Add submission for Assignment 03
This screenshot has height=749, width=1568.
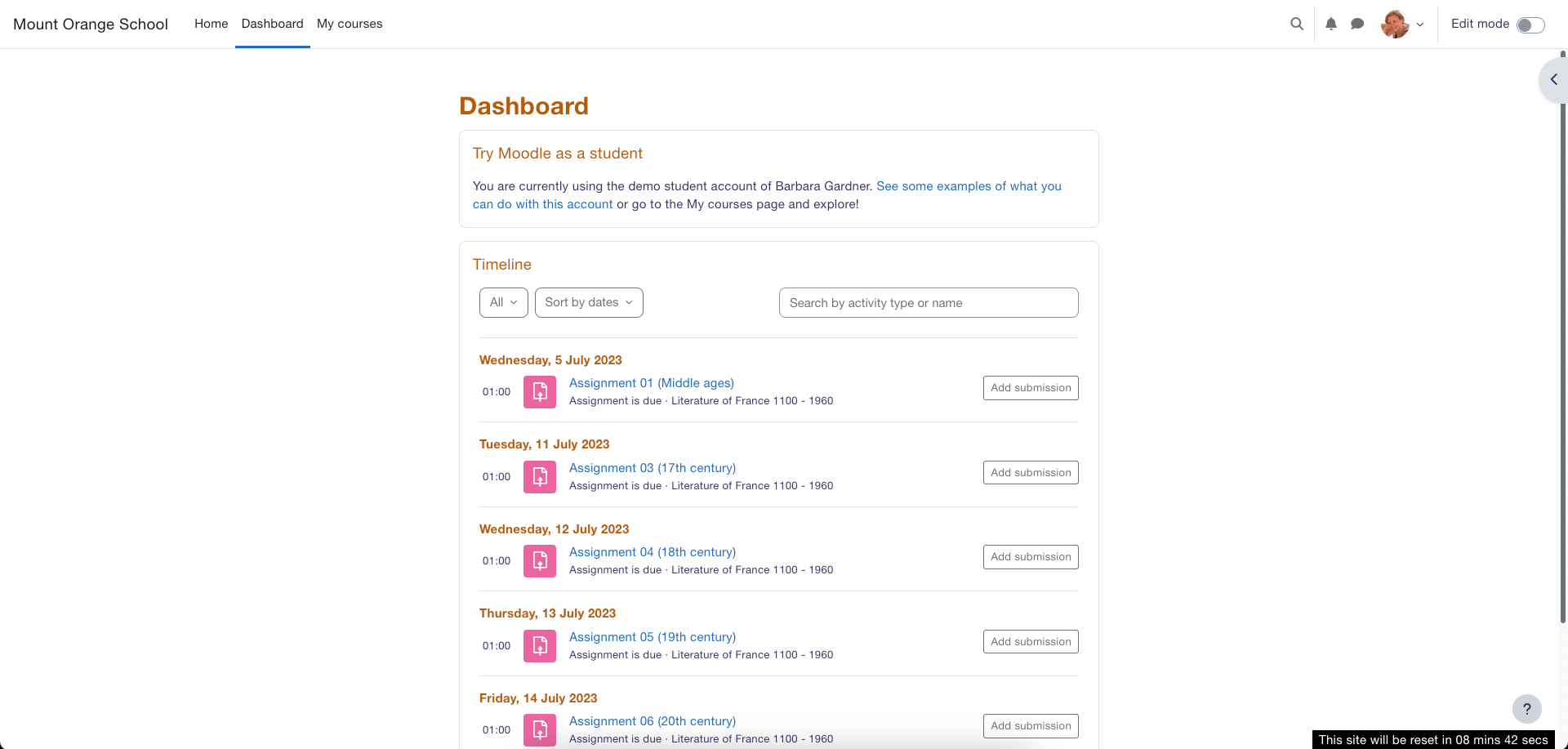(x=1031, y=473)
